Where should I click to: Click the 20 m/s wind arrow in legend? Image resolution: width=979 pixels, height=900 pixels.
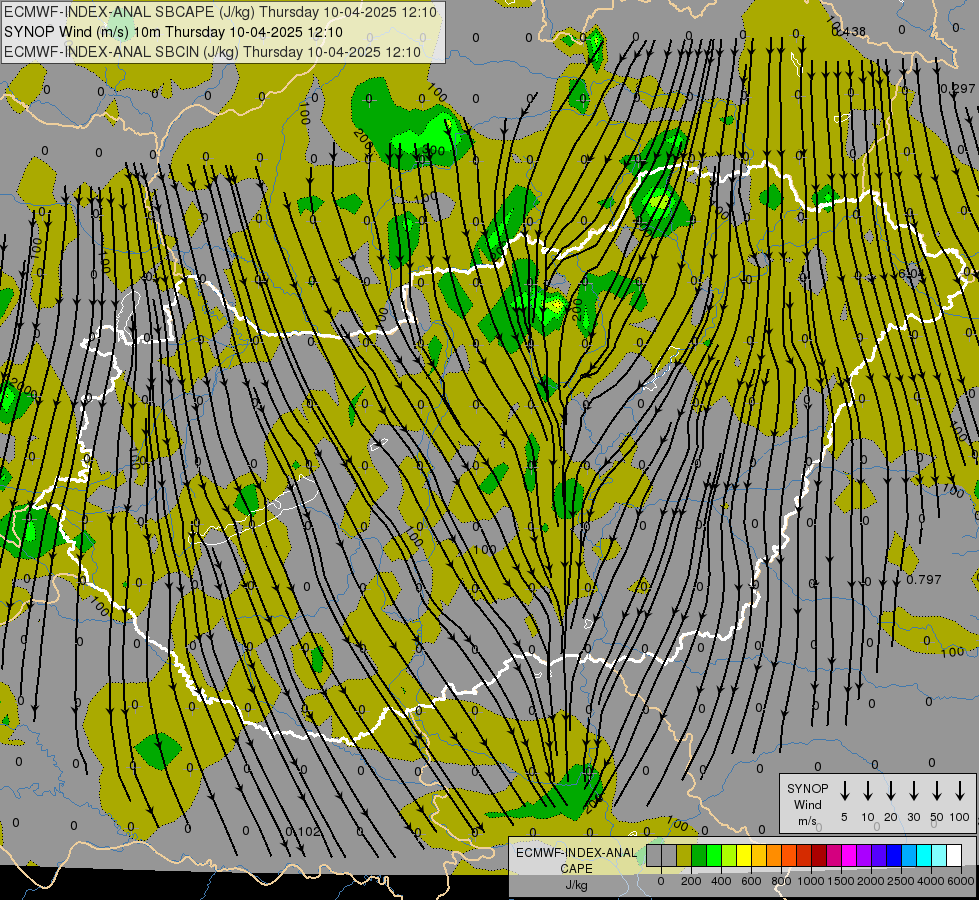tap(891, 791)
